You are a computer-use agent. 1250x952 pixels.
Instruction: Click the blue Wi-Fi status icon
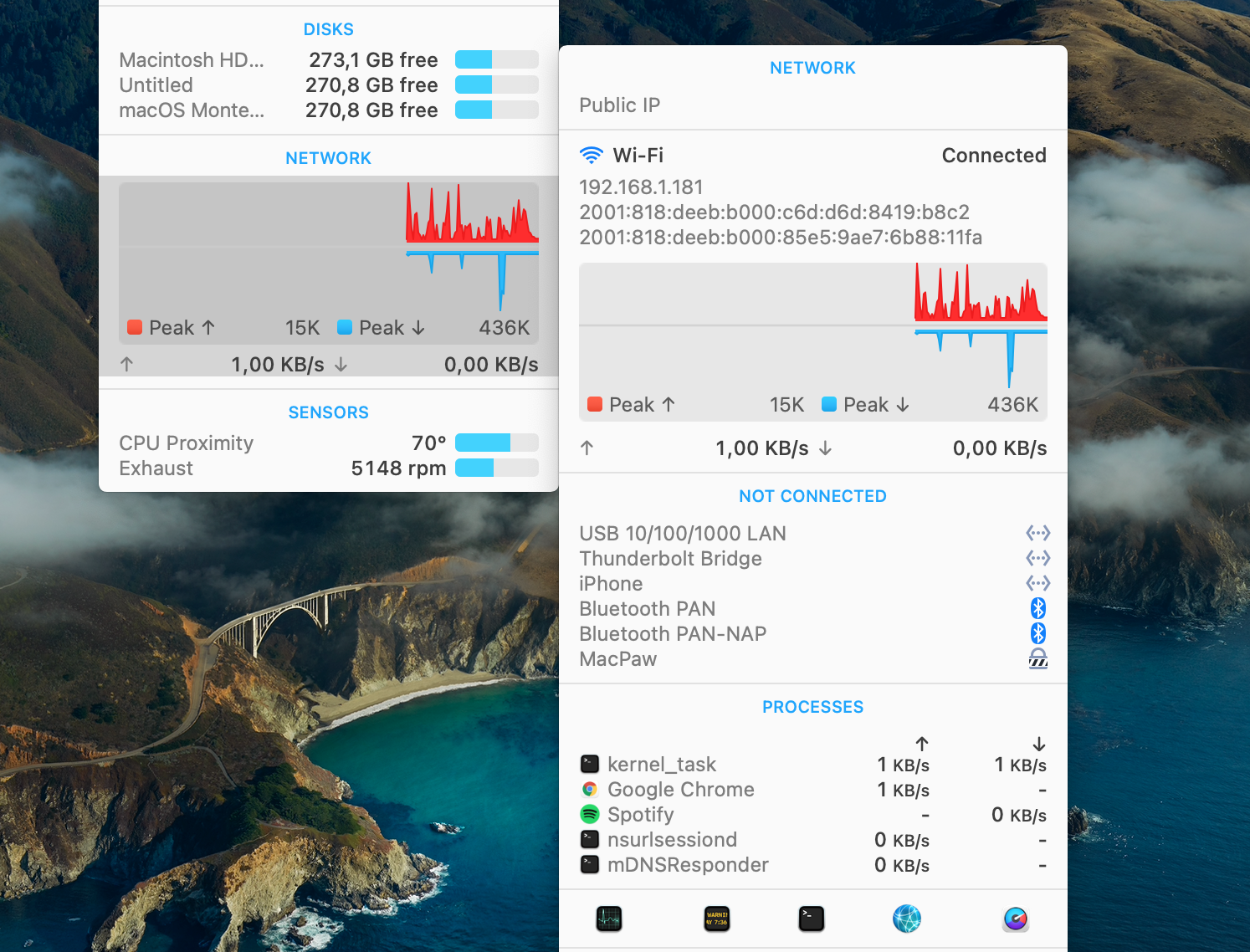[x=592, y=154]
